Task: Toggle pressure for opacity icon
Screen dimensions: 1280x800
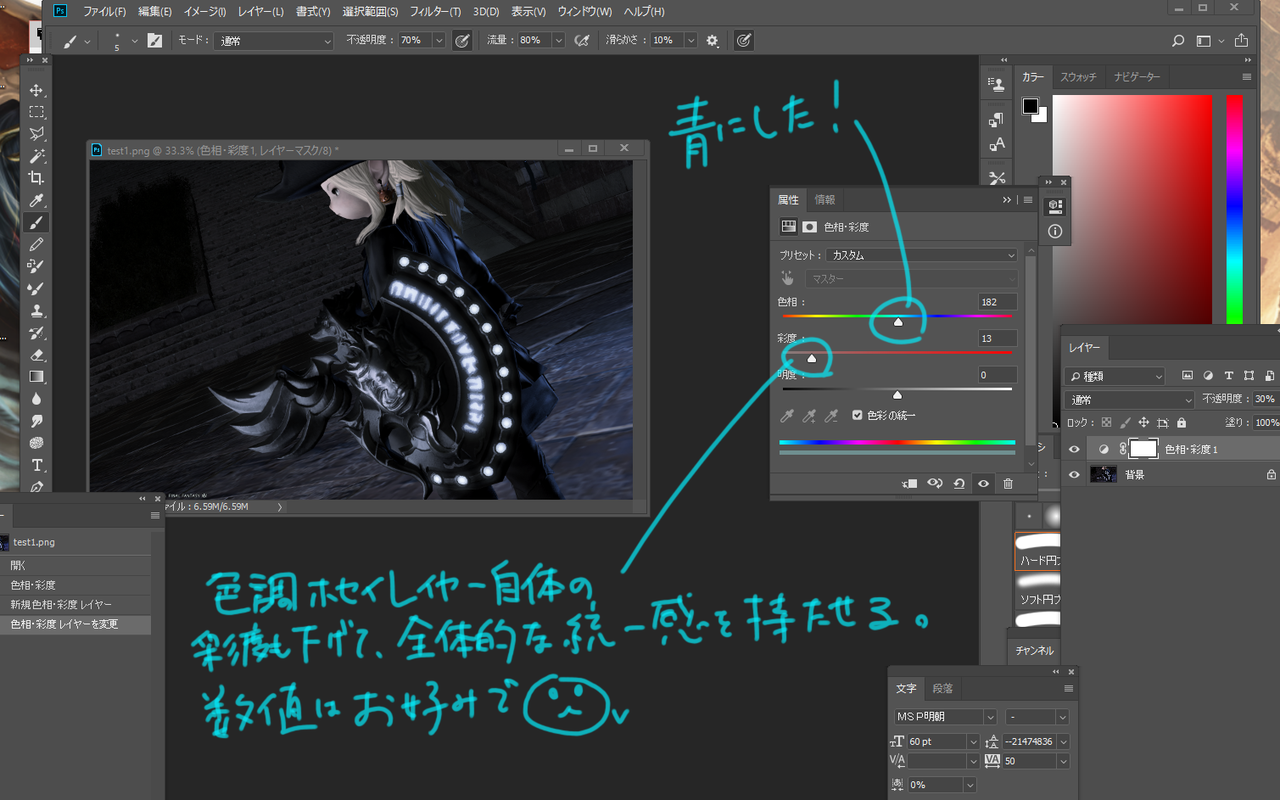Action: [462, 41]
